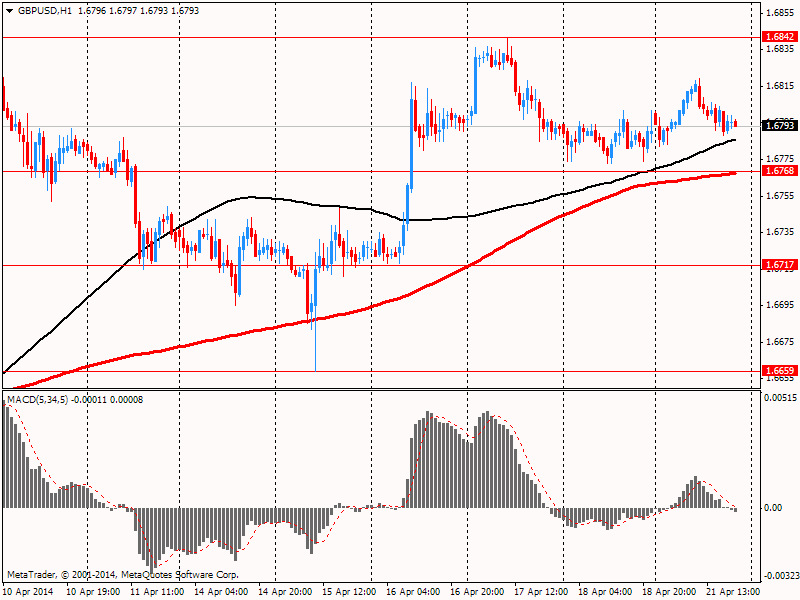Click the black 1.6793 current price tag
The image size is (800, 600).
(x=780, y=125)
